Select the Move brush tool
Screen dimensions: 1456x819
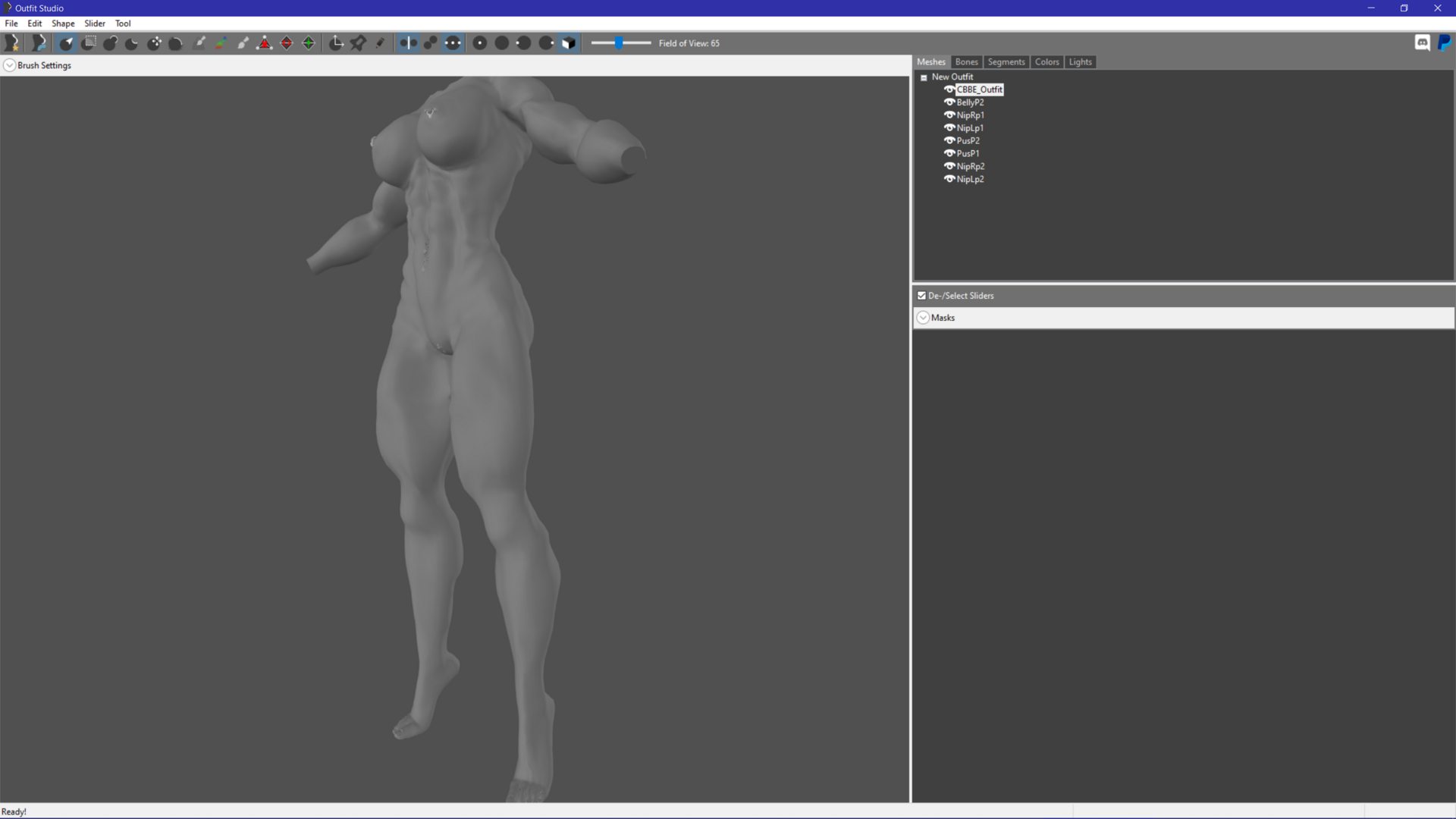[155, 43]
